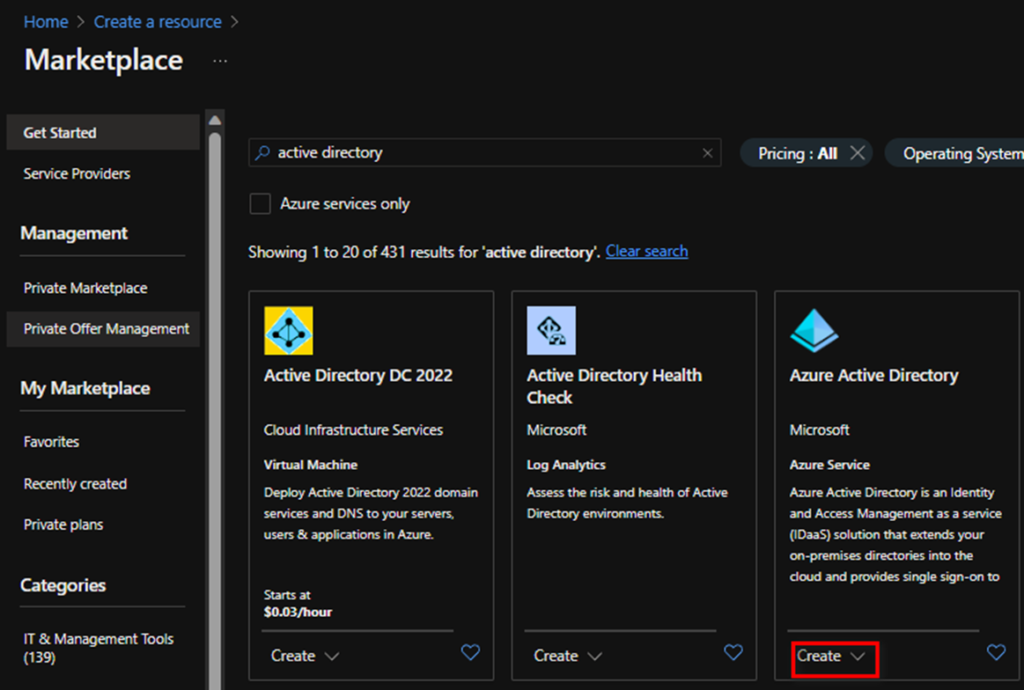This screenshot has height=690, width=1024.
Task: Click the Virtual Machine label
Action: (x=310, y=465)
